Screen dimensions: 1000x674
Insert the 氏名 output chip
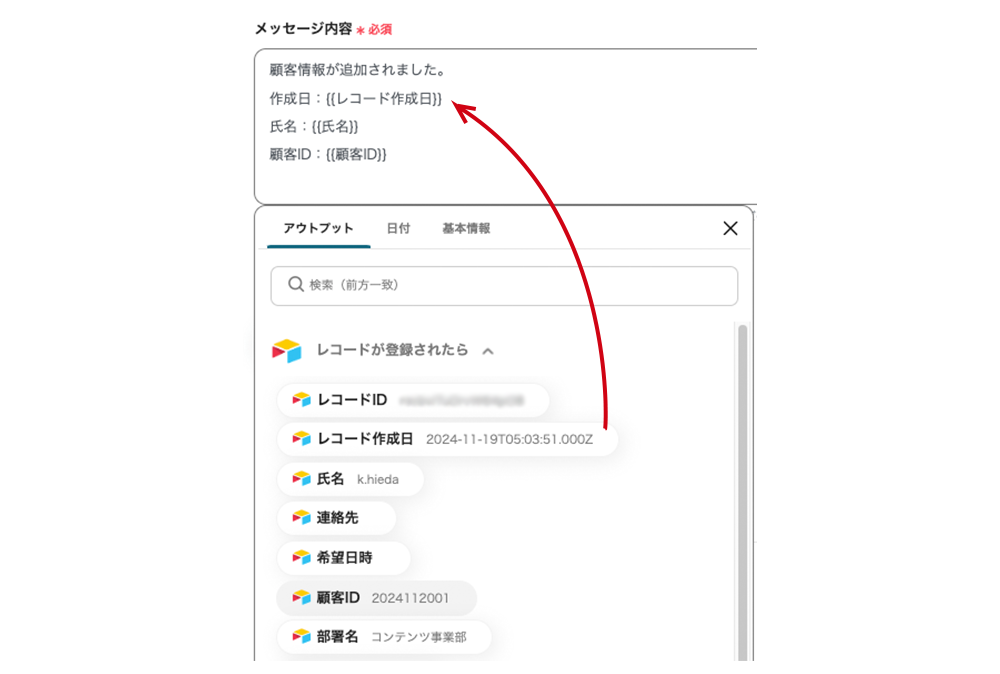coord(350,479)
